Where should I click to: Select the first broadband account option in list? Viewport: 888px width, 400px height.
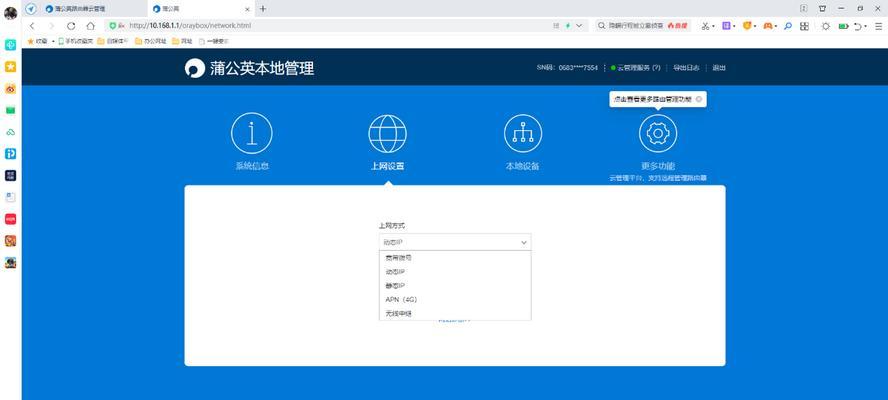coord(455,257)
